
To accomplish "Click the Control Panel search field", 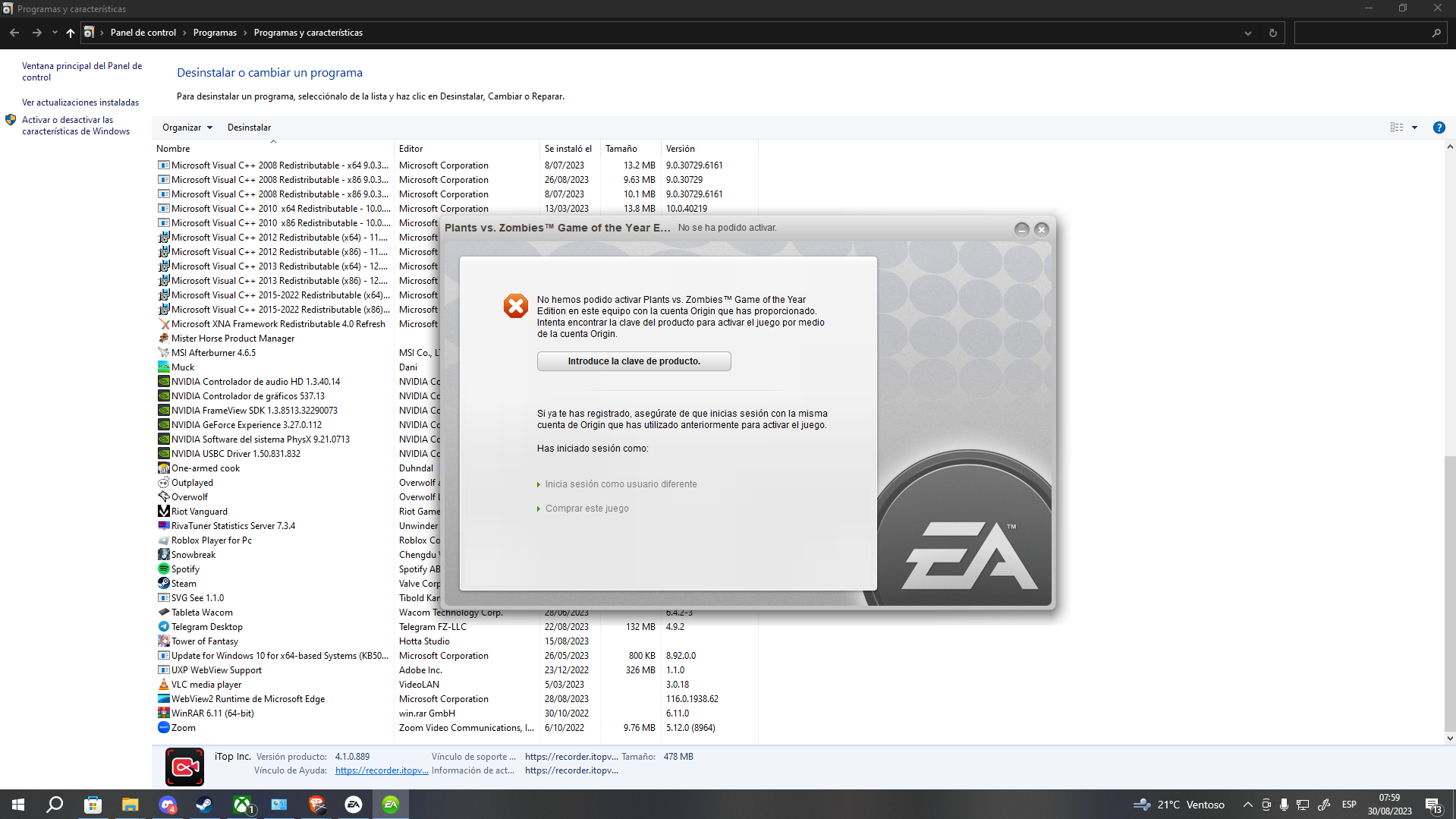I will [x=1369, y=33].
